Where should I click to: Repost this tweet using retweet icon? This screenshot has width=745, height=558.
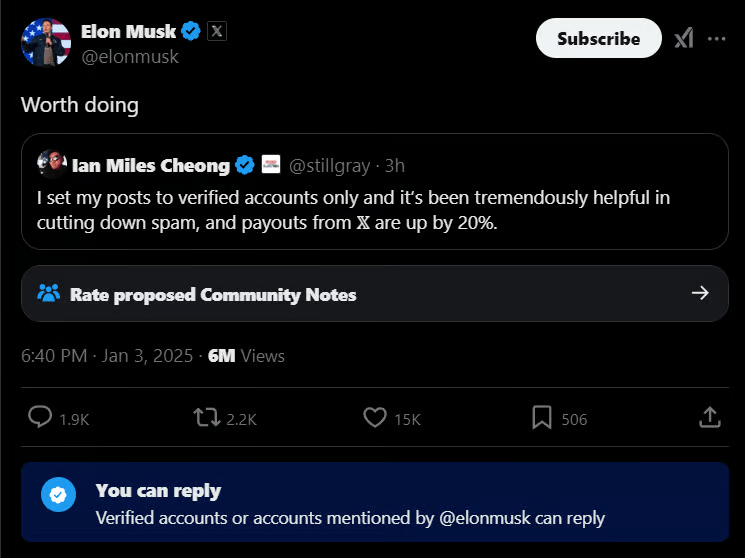tap(206, 417)
